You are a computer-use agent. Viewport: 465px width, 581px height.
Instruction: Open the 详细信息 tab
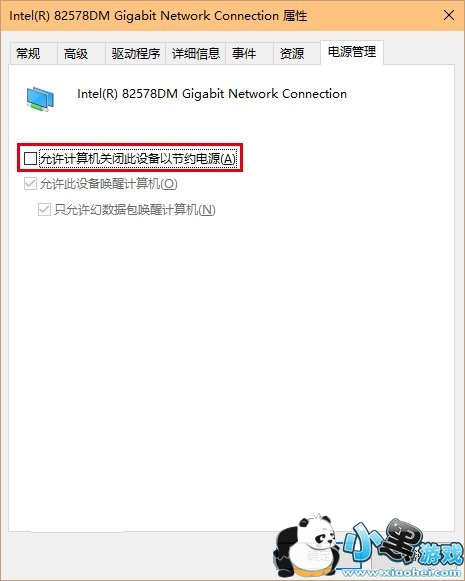(x=195, y=54)
